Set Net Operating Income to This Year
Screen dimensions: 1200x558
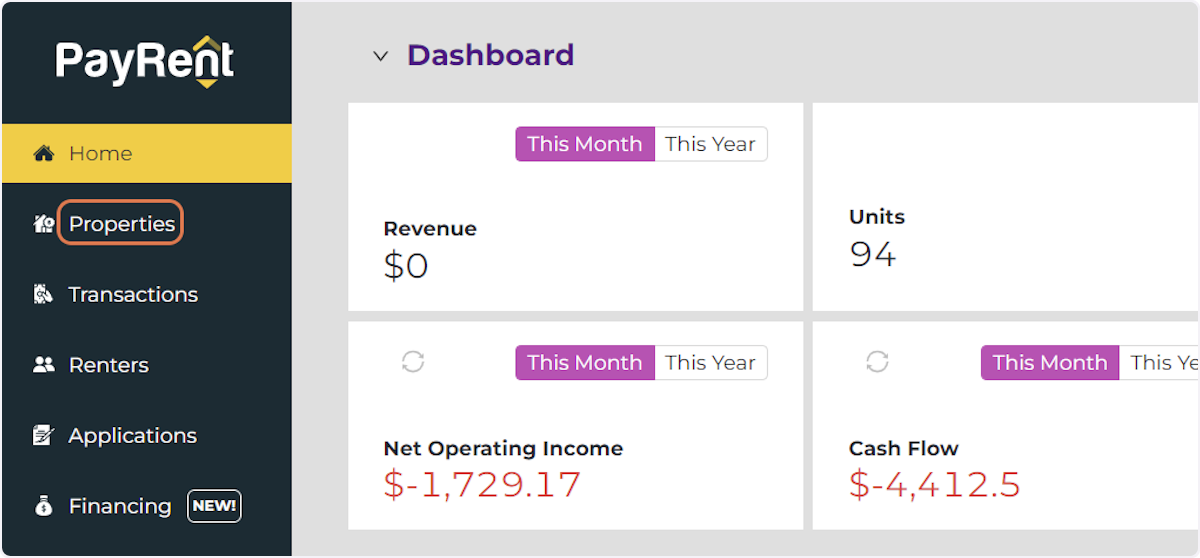[x=710, y=362]
